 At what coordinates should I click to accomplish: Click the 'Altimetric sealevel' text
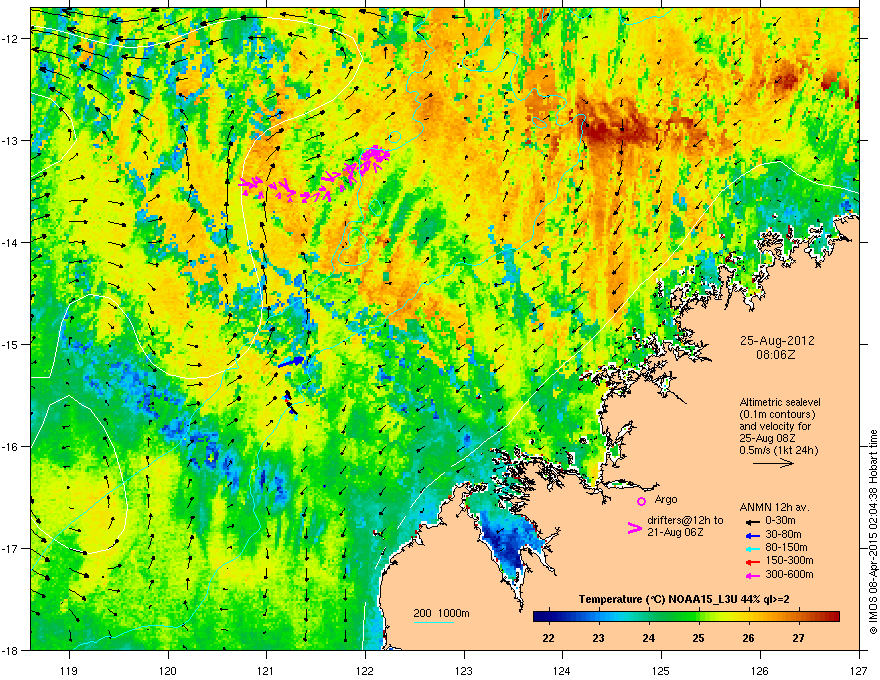point(780,402)
